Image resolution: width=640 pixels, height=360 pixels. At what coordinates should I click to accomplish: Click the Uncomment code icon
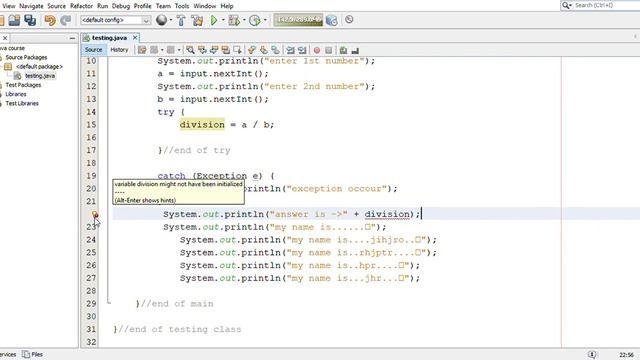[355, 50]
